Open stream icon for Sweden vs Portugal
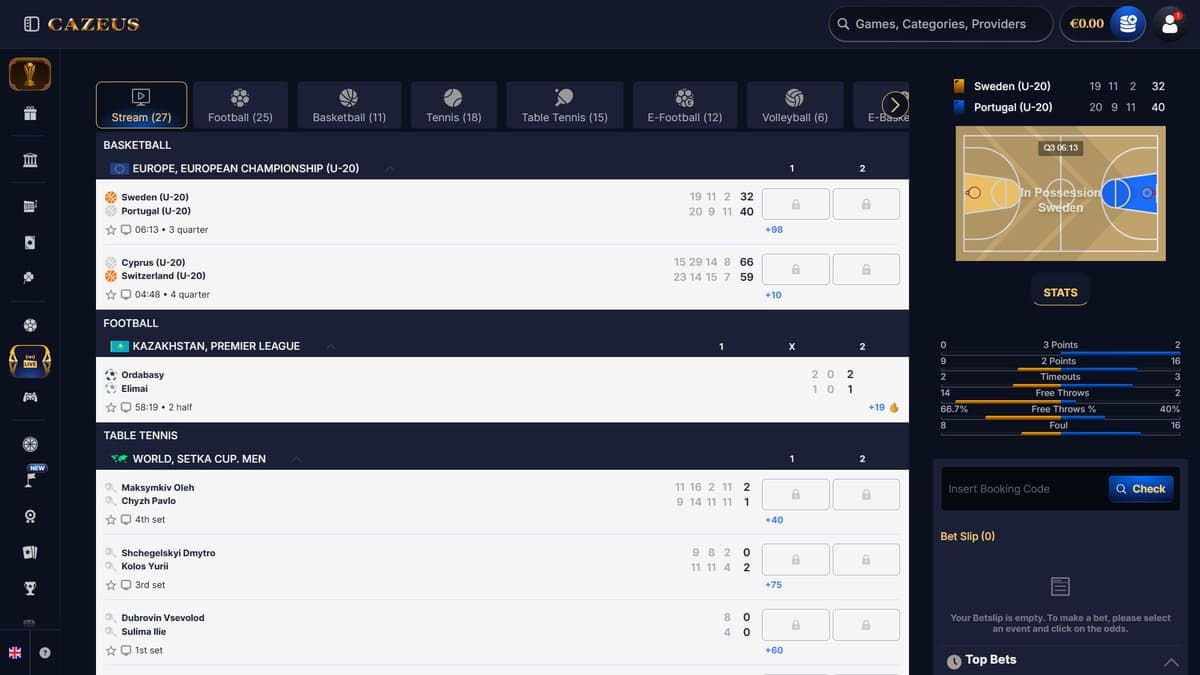The image size is (1200, 675). (126, 230)
